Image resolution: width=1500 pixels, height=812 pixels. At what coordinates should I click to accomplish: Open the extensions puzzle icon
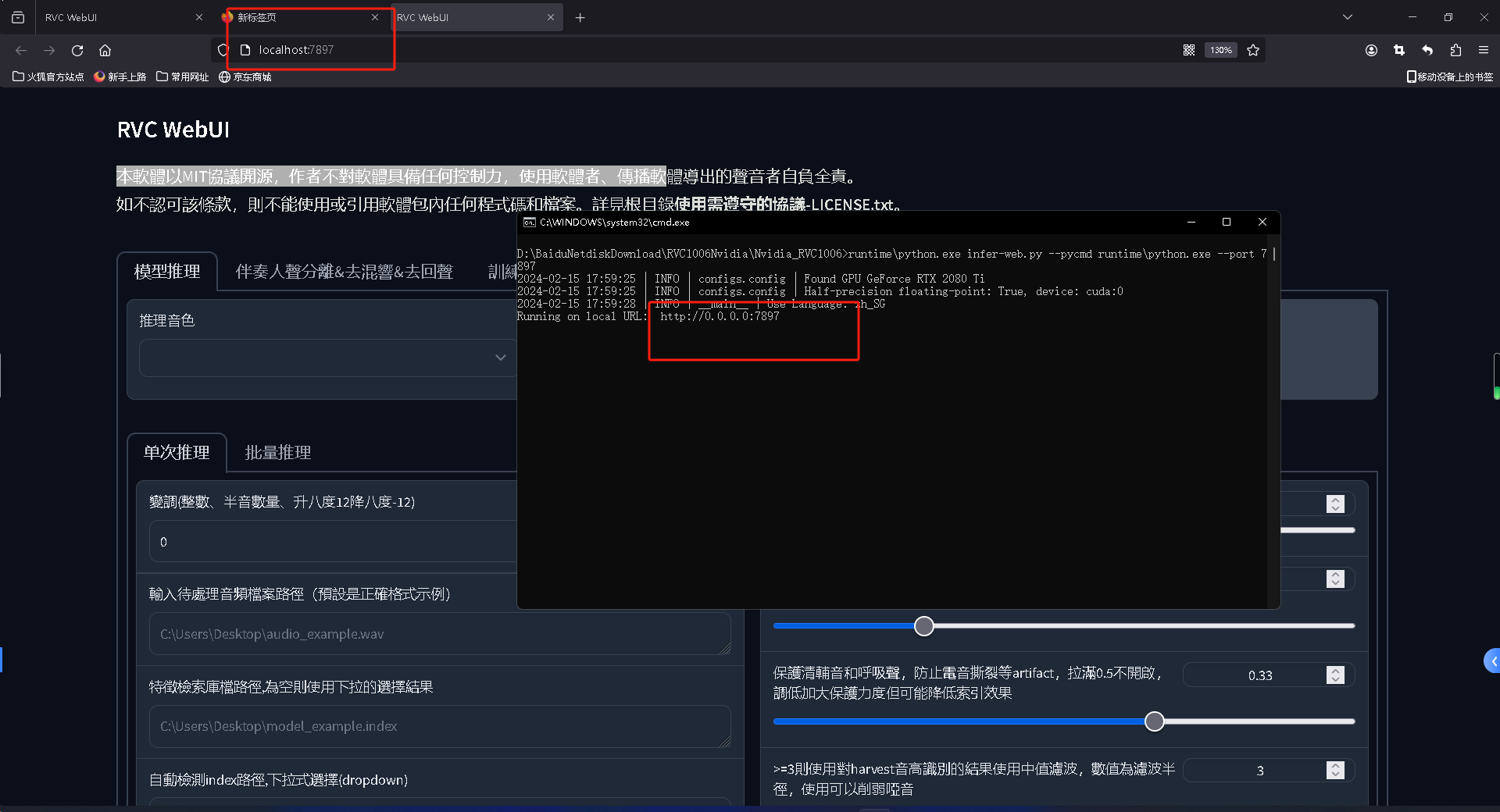pos(1455,50)
